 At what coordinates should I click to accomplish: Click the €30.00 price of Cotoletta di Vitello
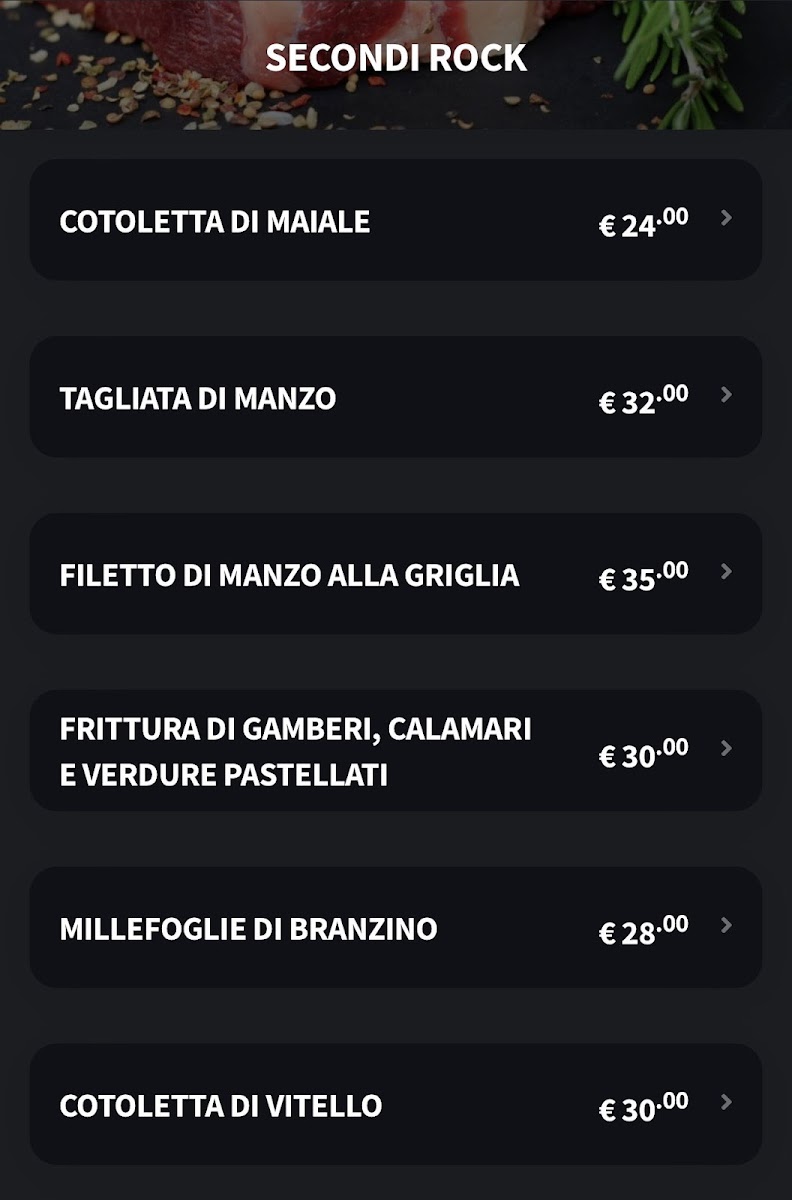(x=643, y=1107)
